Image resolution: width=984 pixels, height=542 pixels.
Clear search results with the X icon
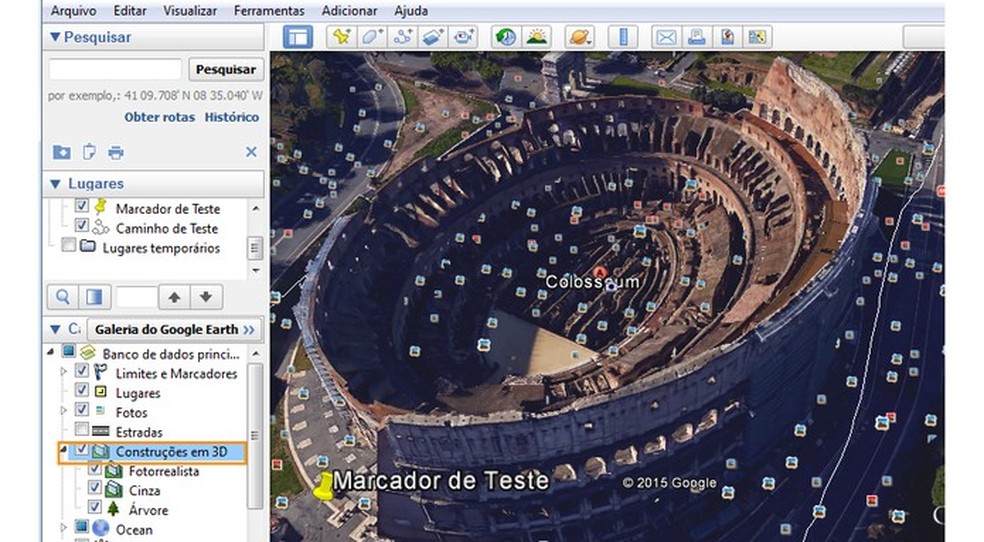coord(251,152)
